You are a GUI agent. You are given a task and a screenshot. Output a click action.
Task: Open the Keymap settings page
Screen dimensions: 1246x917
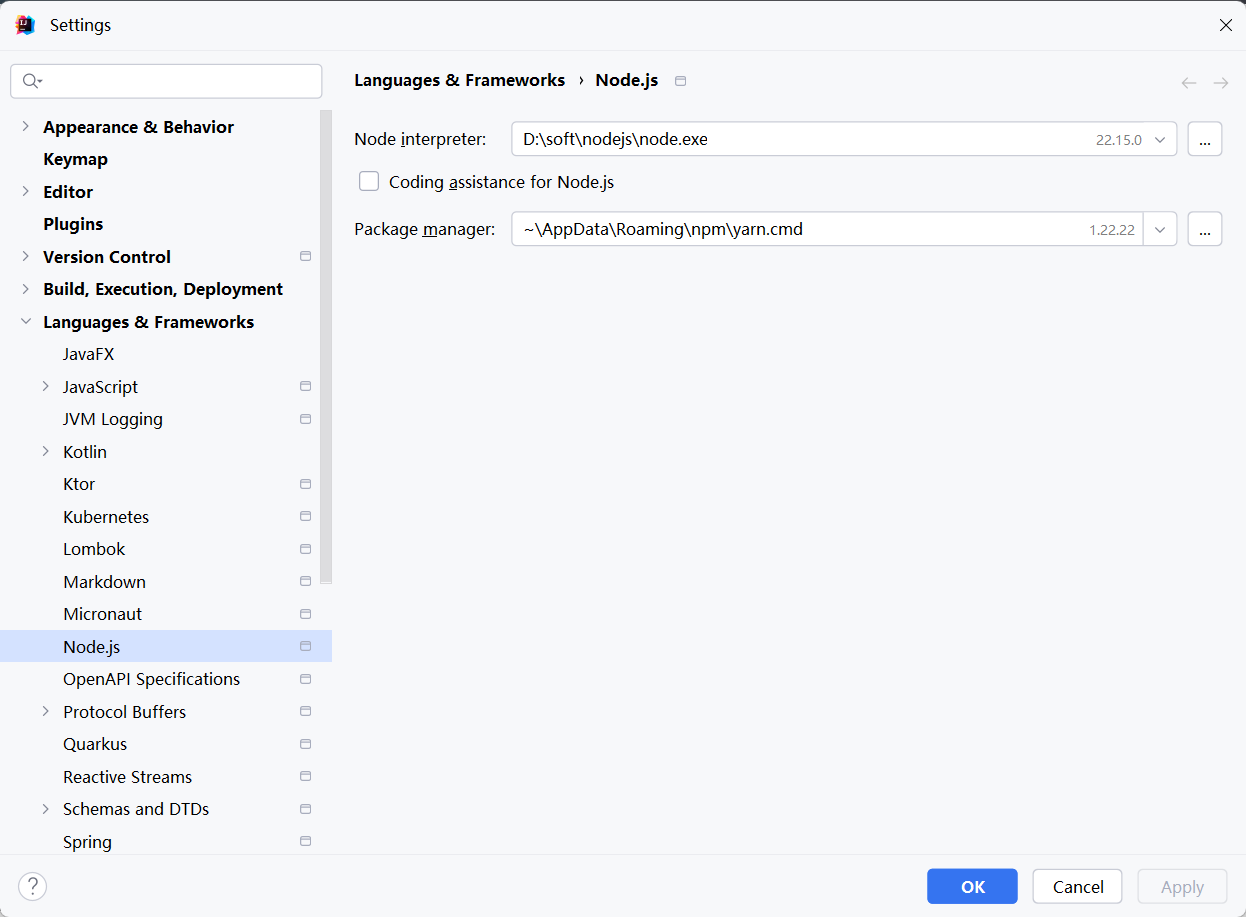pos(75,159)
